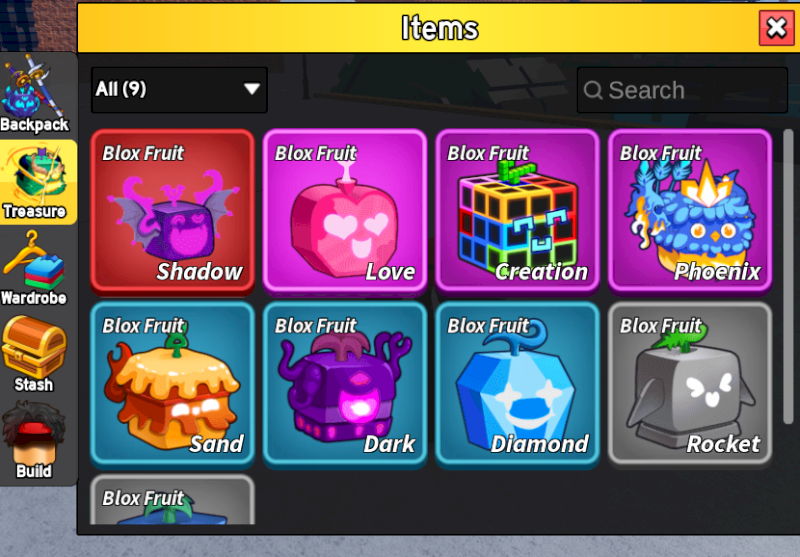Open the Stash chest icon
The width and height of the screenshot is (800, 557).
pos(35,355)
